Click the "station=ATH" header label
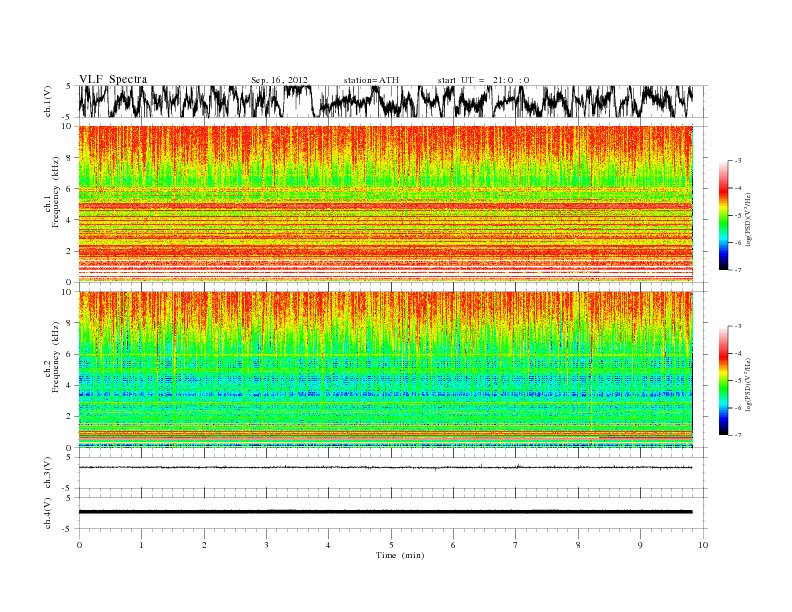The image size is (792, 612). click(x=371, y=80)
